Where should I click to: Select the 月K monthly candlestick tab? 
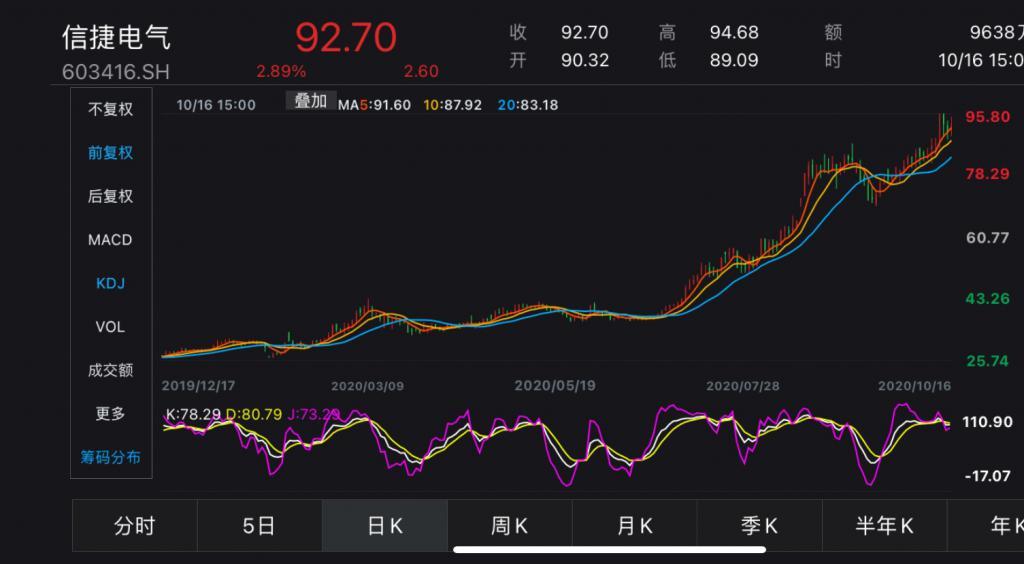point(634,526)
